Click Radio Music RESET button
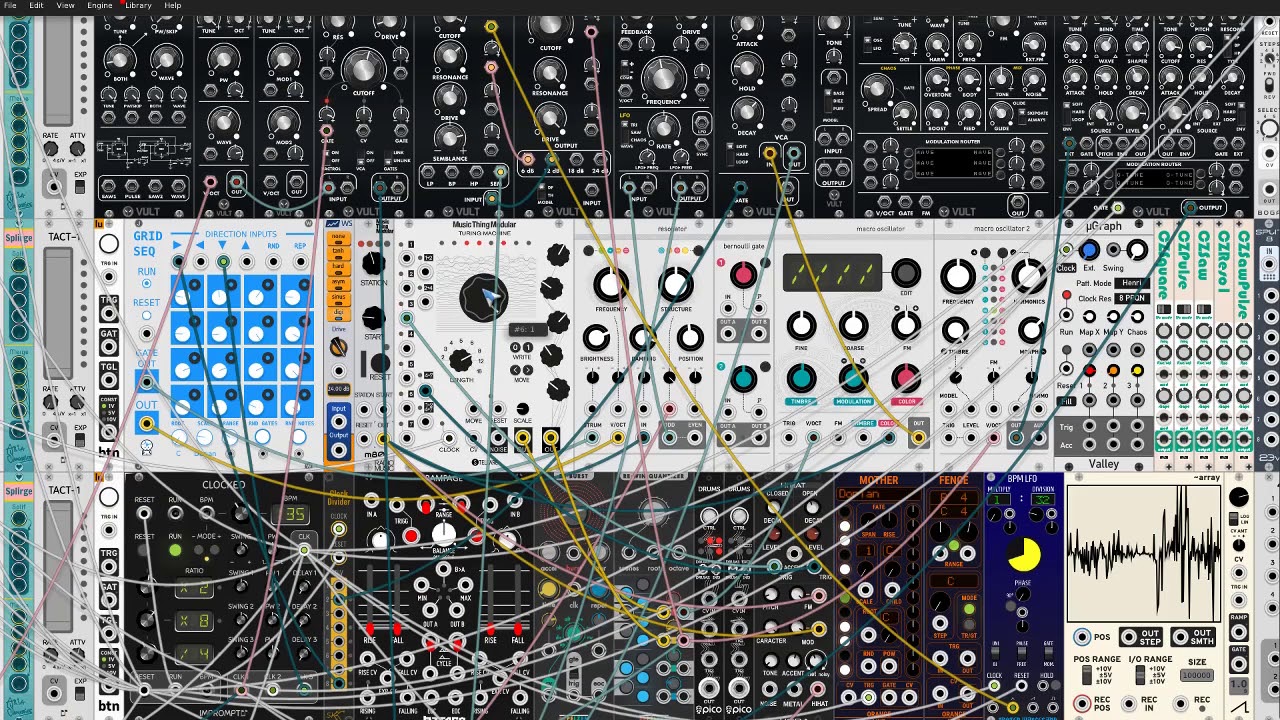This screenshot has width=1280, height=720. 380,363
